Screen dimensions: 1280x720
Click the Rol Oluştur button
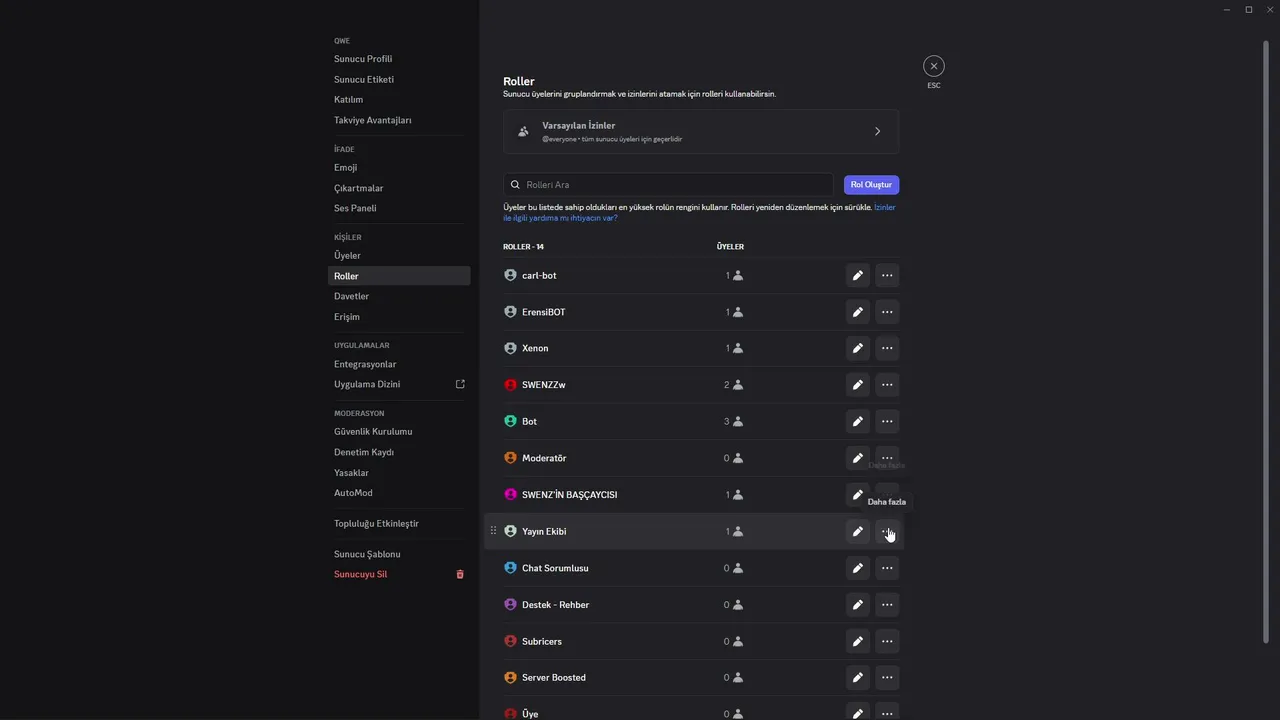pyautogui.click(x=871, y=185)
